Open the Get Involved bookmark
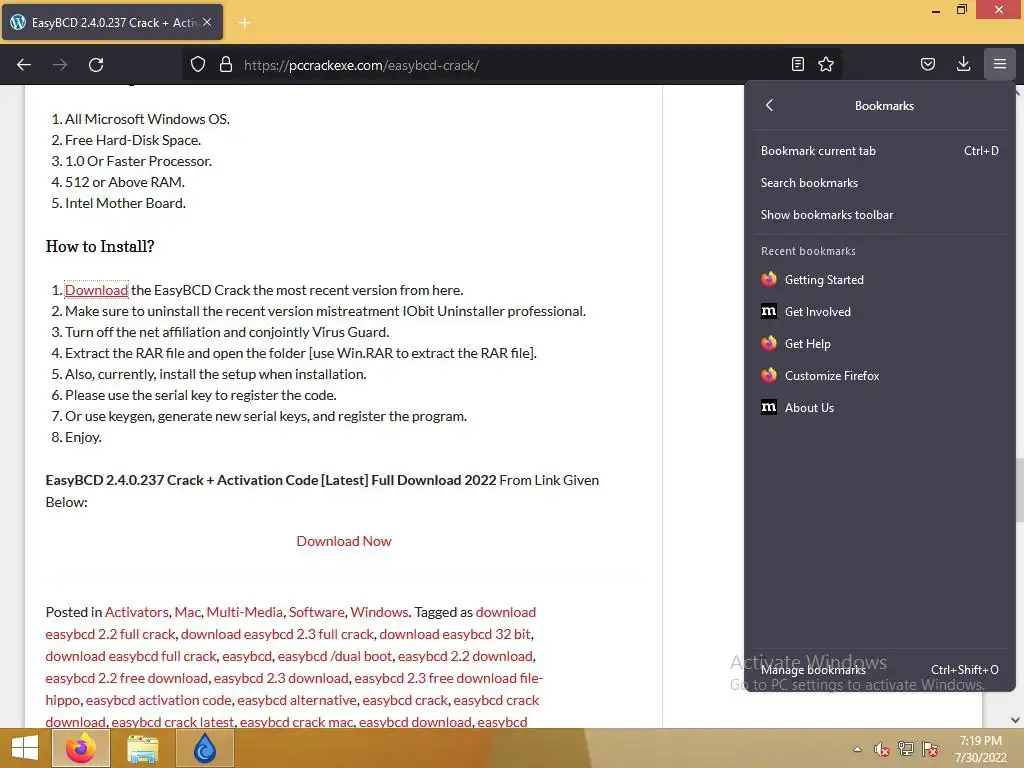 880,312
